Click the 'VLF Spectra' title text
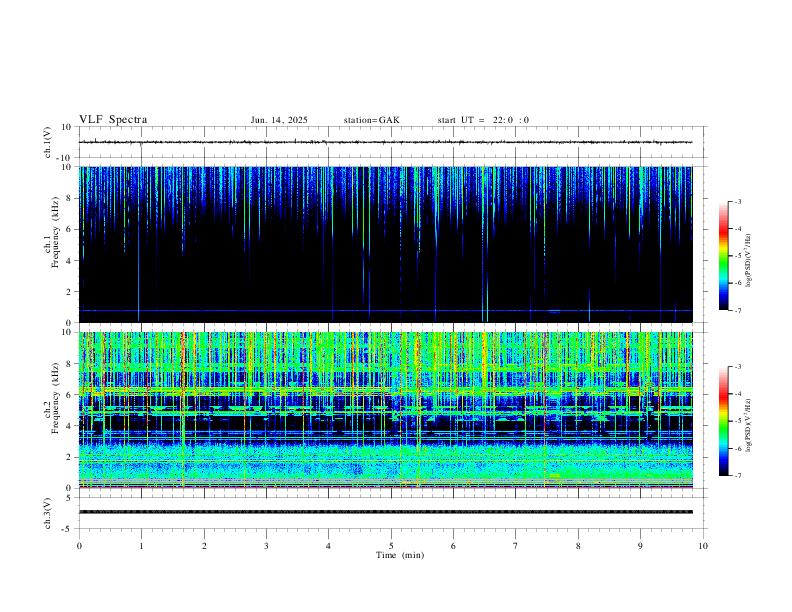Image resolution: width=792 pixels, height=612 pixels. [x=113, y=120]
